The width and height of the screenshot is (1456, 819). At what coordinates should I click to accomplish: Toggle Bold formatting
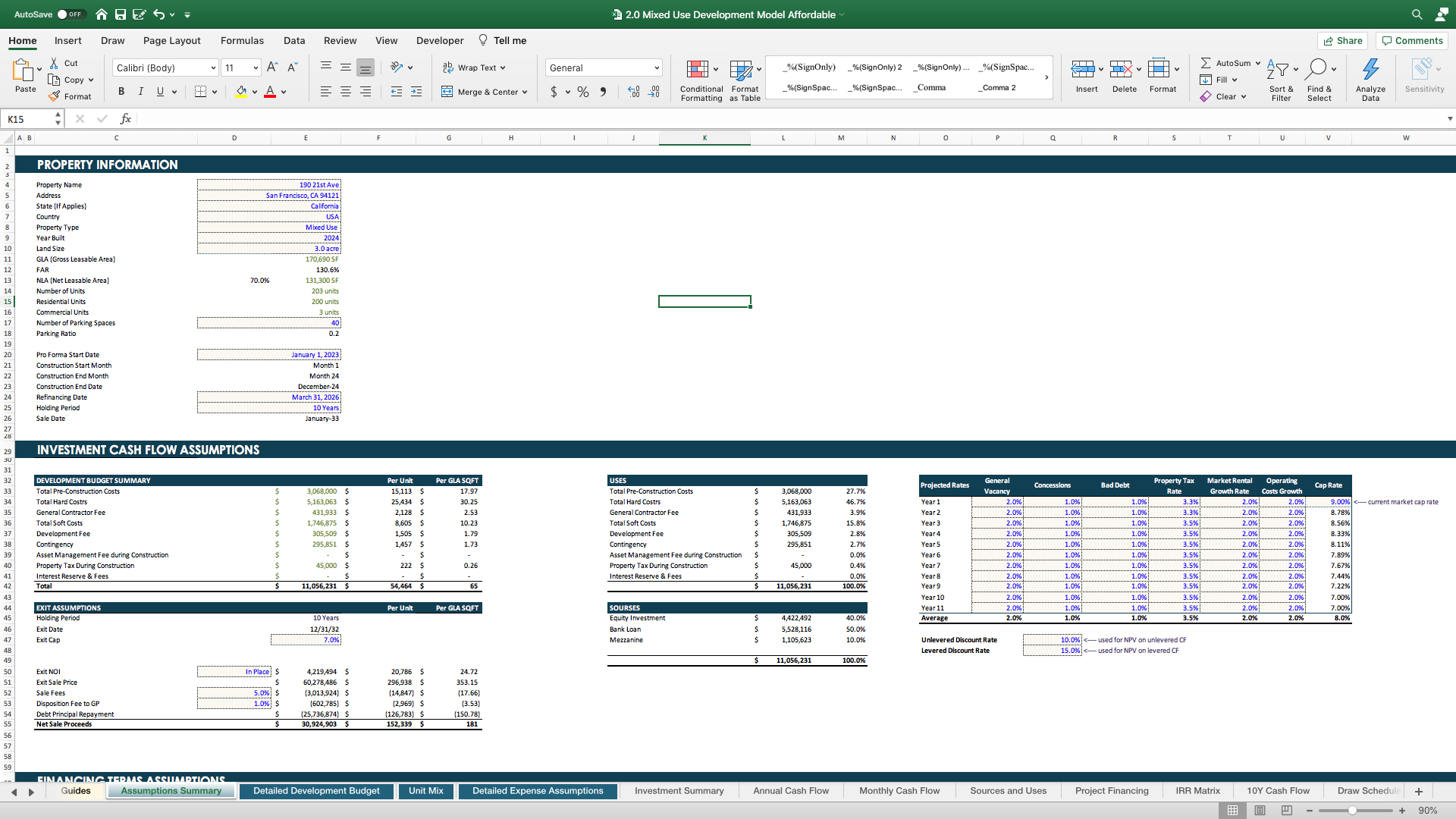tap(121, 92)
